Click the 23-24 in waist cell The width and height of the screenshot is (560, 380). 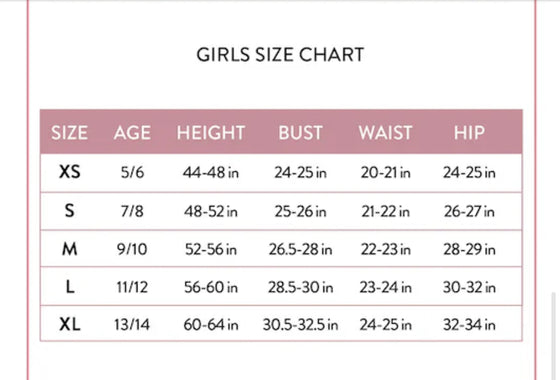click(x=385, y=287)
